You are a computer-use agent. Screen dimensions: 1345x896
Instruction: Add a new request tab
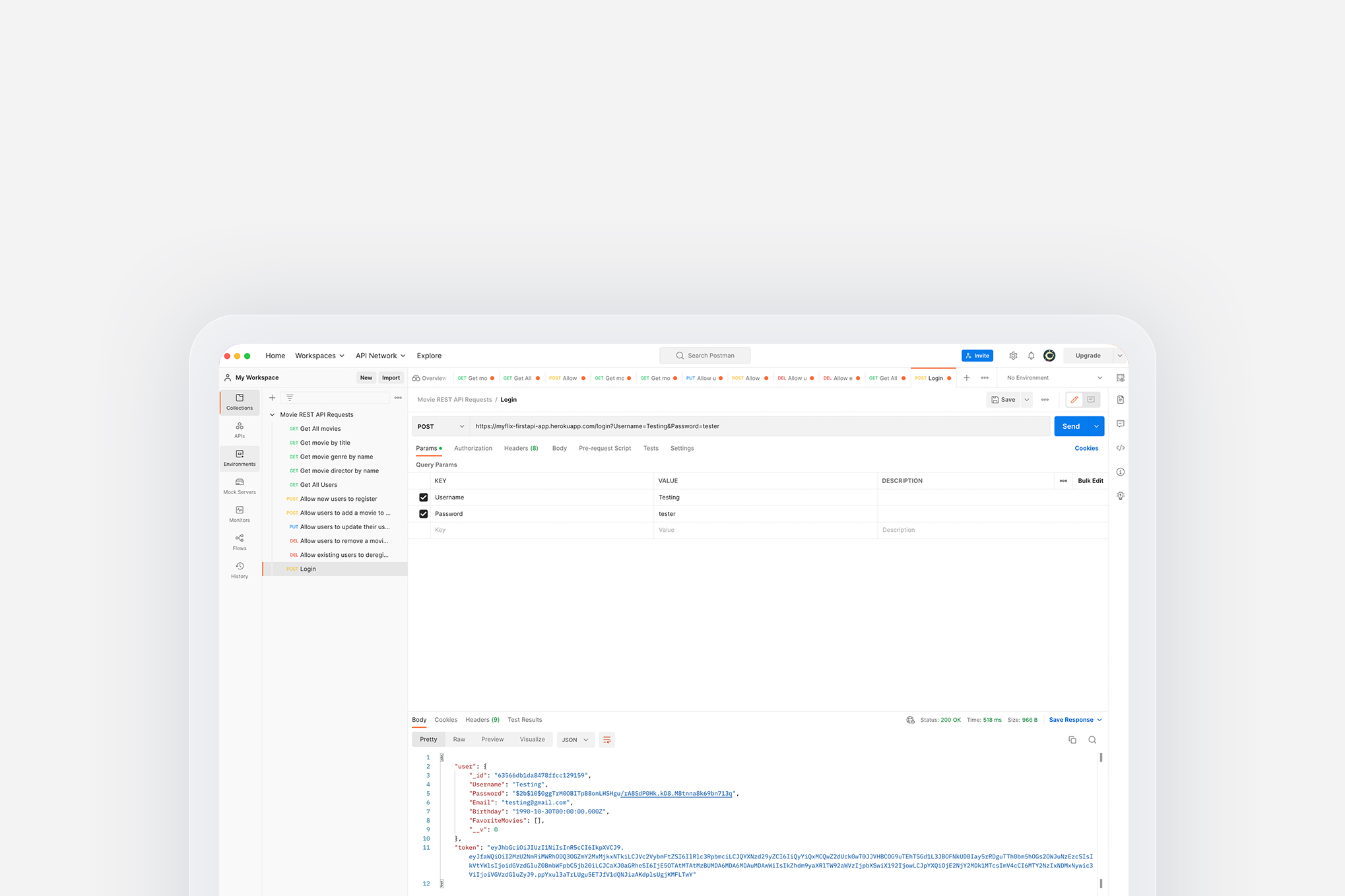pos(966,378)
